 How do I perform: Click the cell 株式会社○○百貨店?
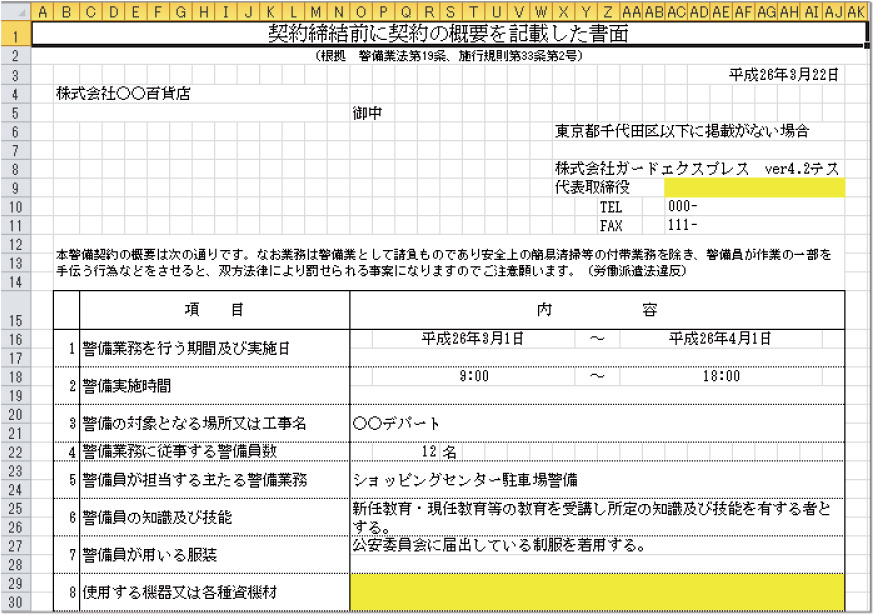123,94
